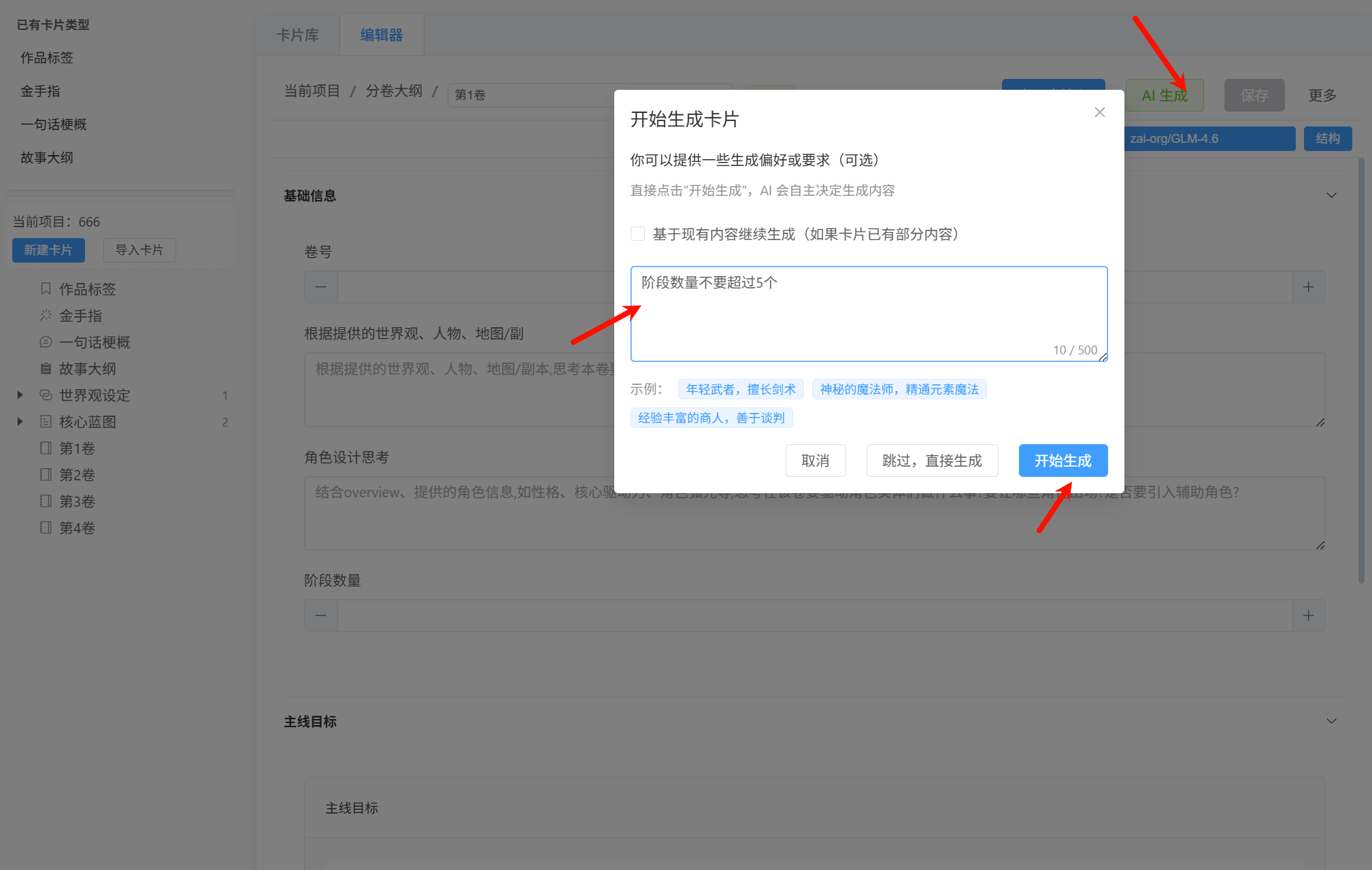Select 金手指 card type at top
Image resolution: width=1372 pixels, height=870 pixels.
[x=40, y=91]
